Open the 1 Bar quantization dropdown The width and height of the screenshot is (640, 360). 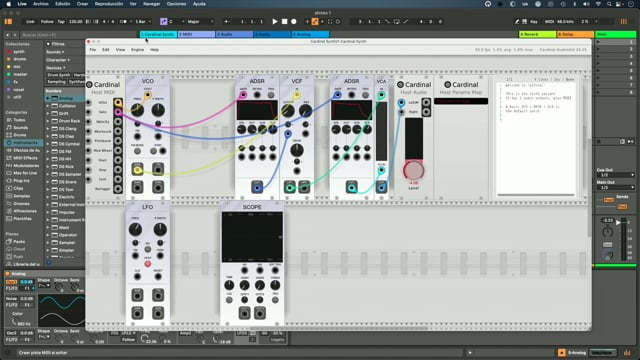click(x=143, y=21)
